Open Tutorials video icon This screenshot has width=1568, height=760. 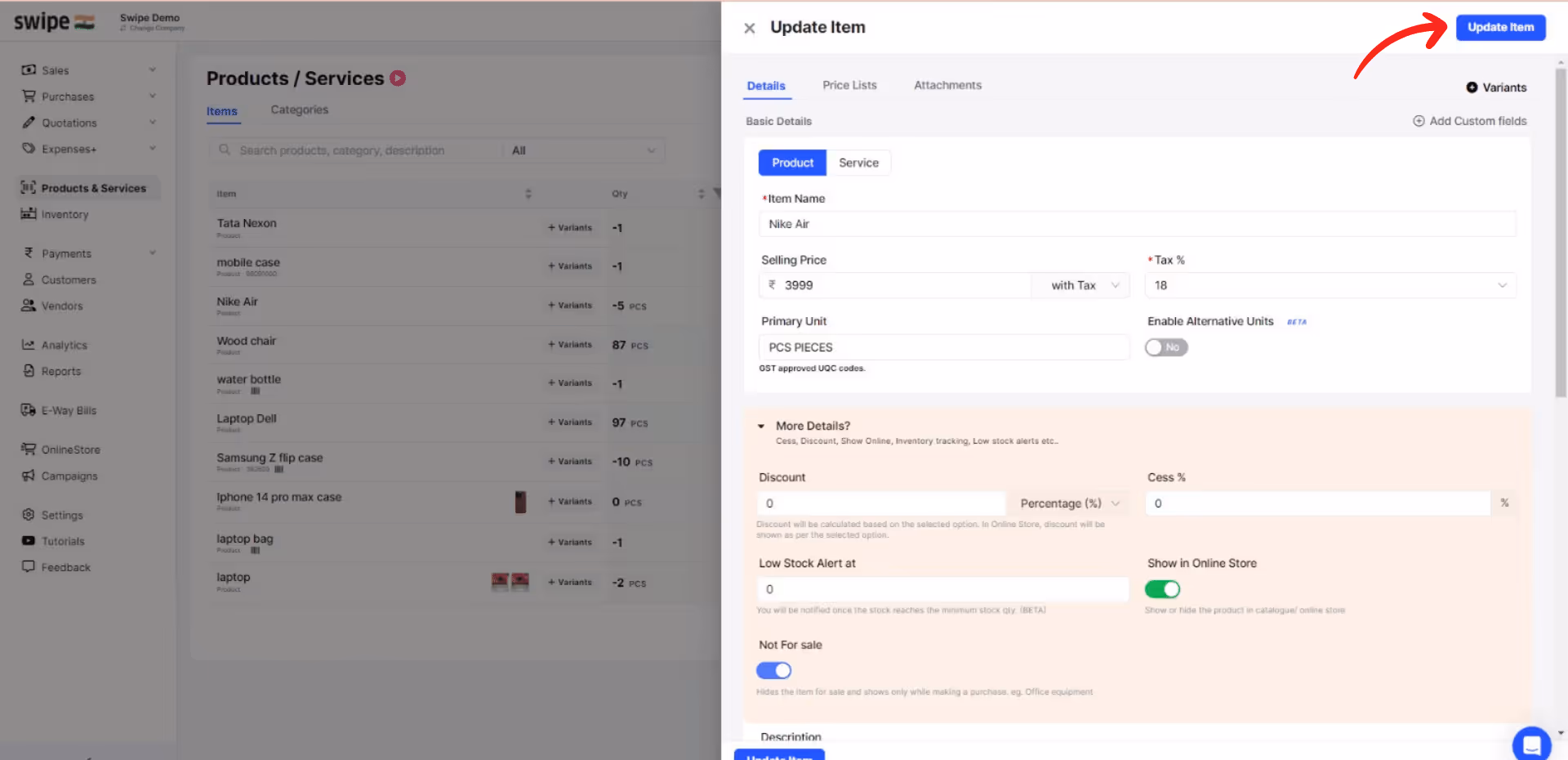[29, 541]
